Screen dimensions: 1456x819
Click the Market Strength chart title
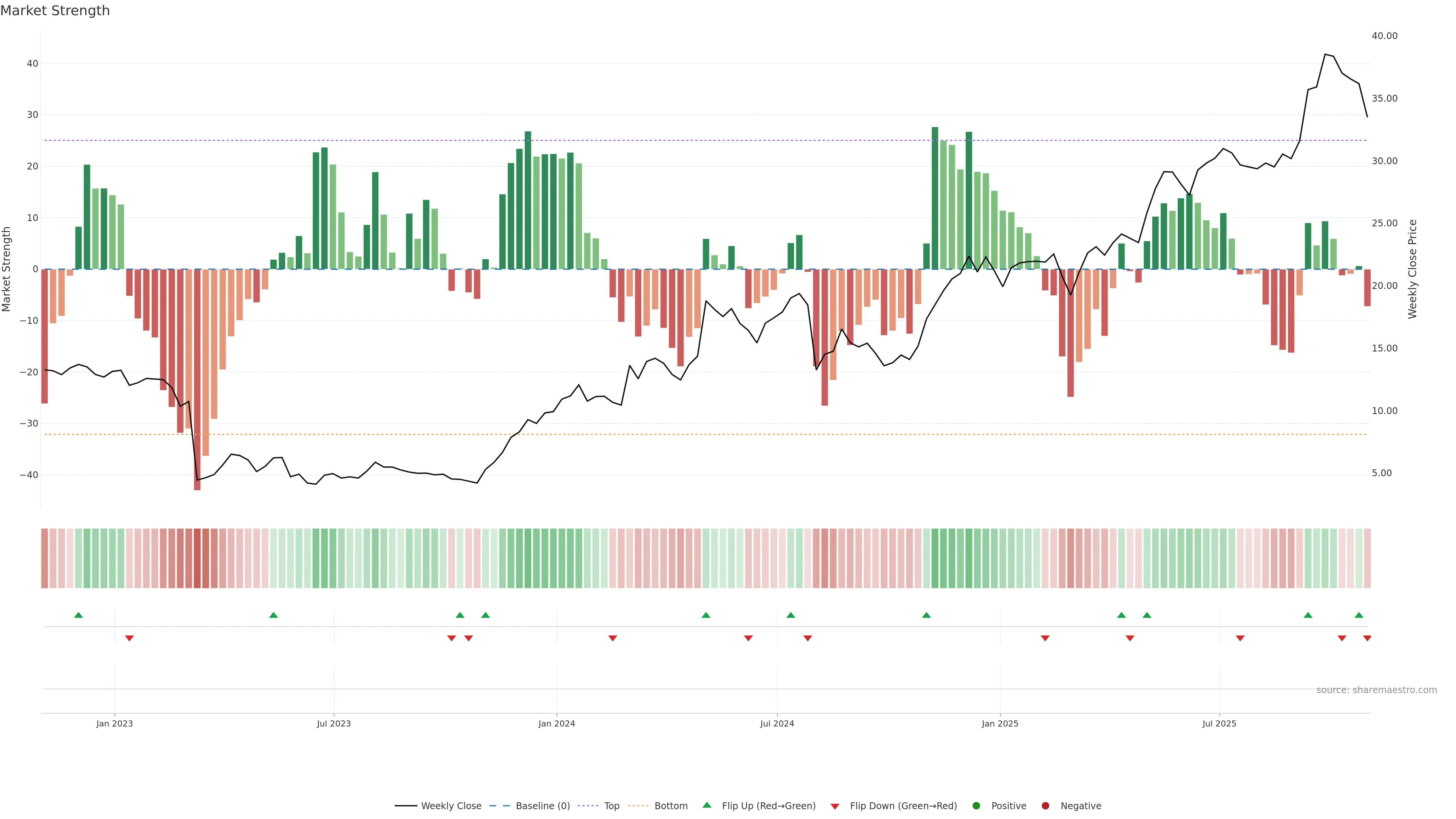coord(55,11)
